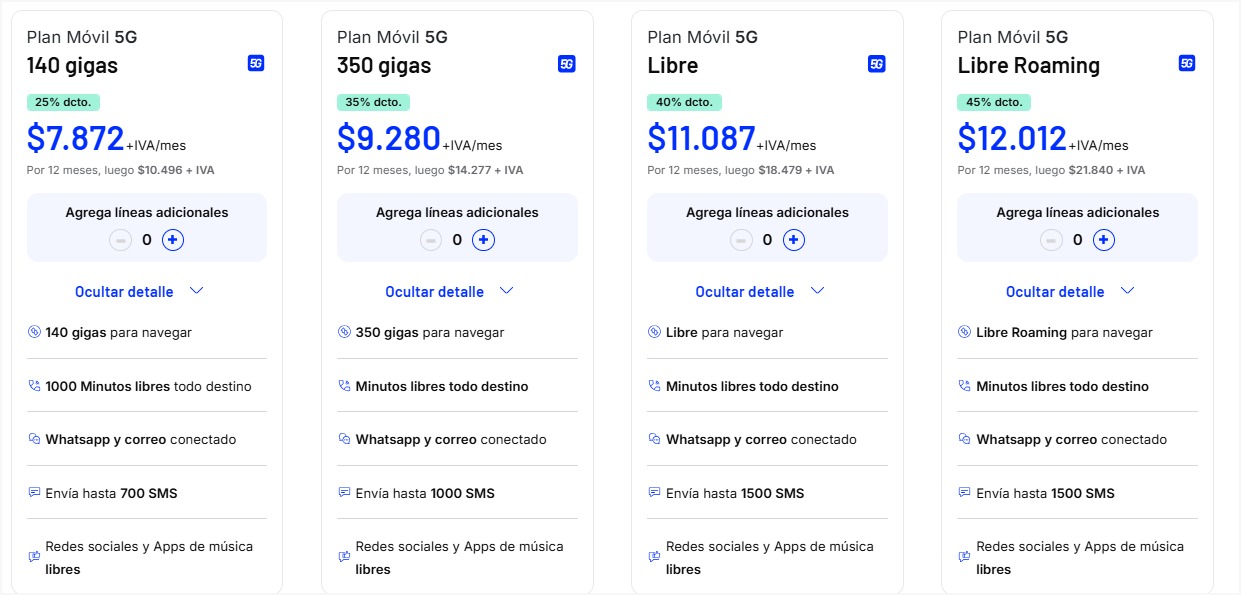This screenshot has height=595, width=1241.
Task: Click the Ocultar detalle link on Libre Roaming plan
Action: [x=1055, y=291]
